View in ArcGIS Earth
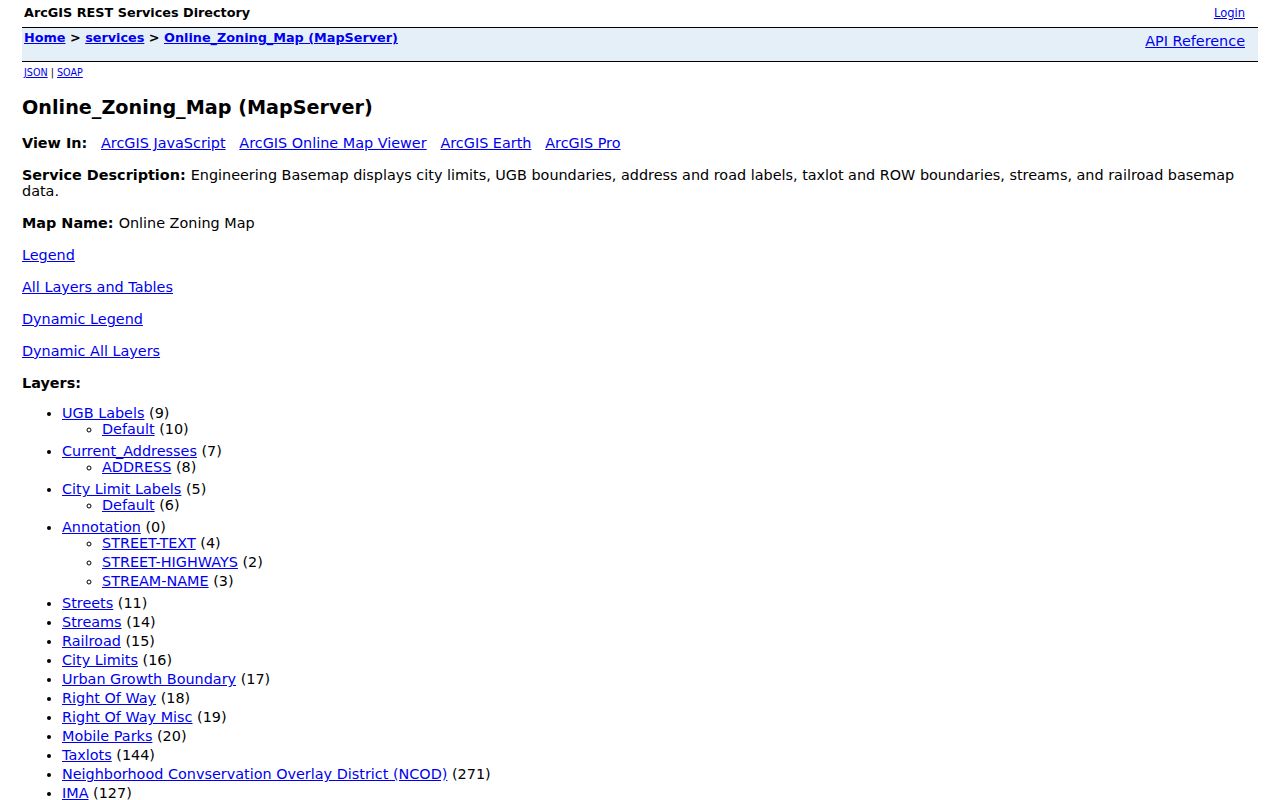The height and width of the screenshot is (800, 1280). point(486,143)
